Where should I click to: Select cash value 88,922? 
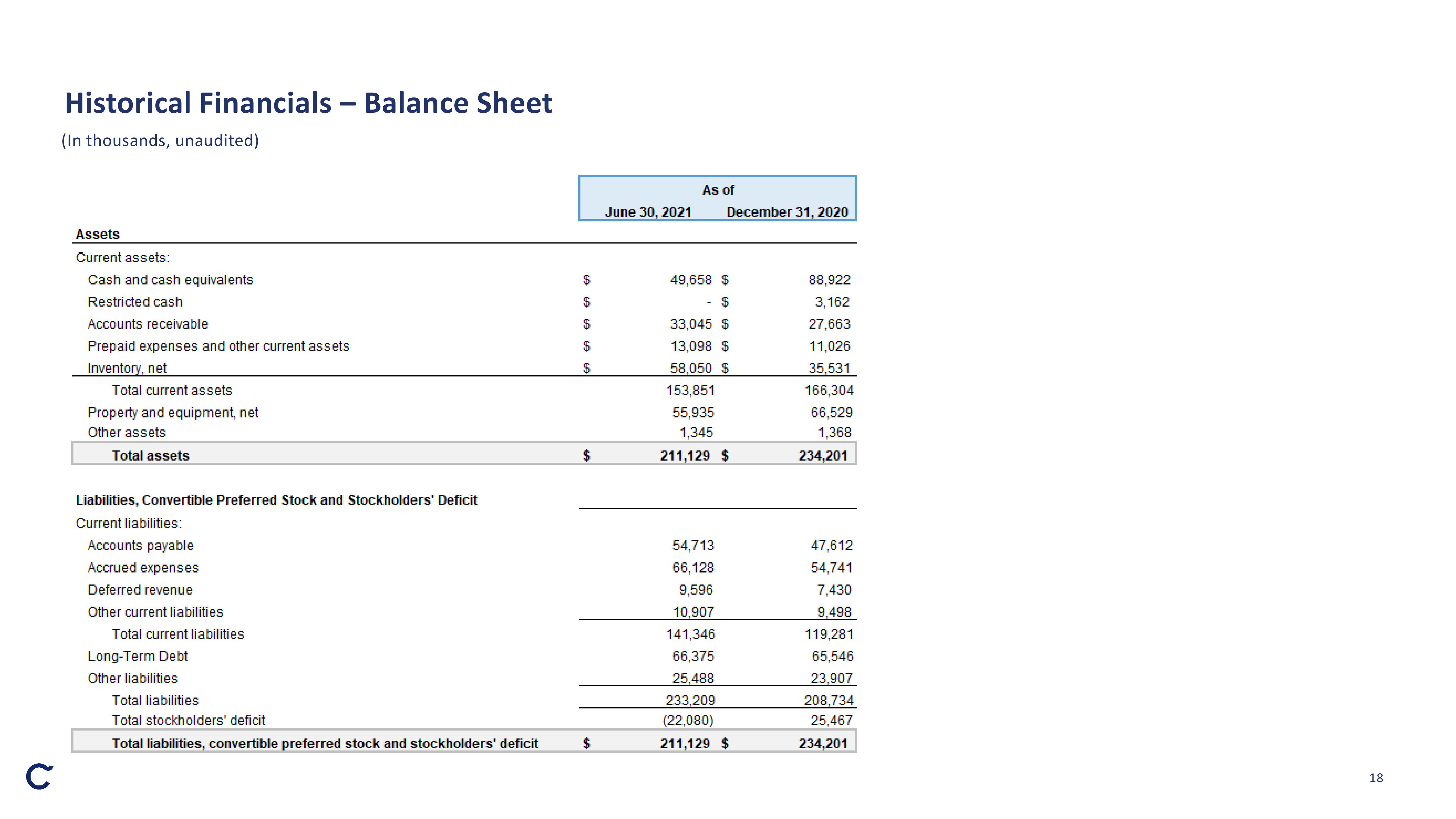click(x=829, y=280)
